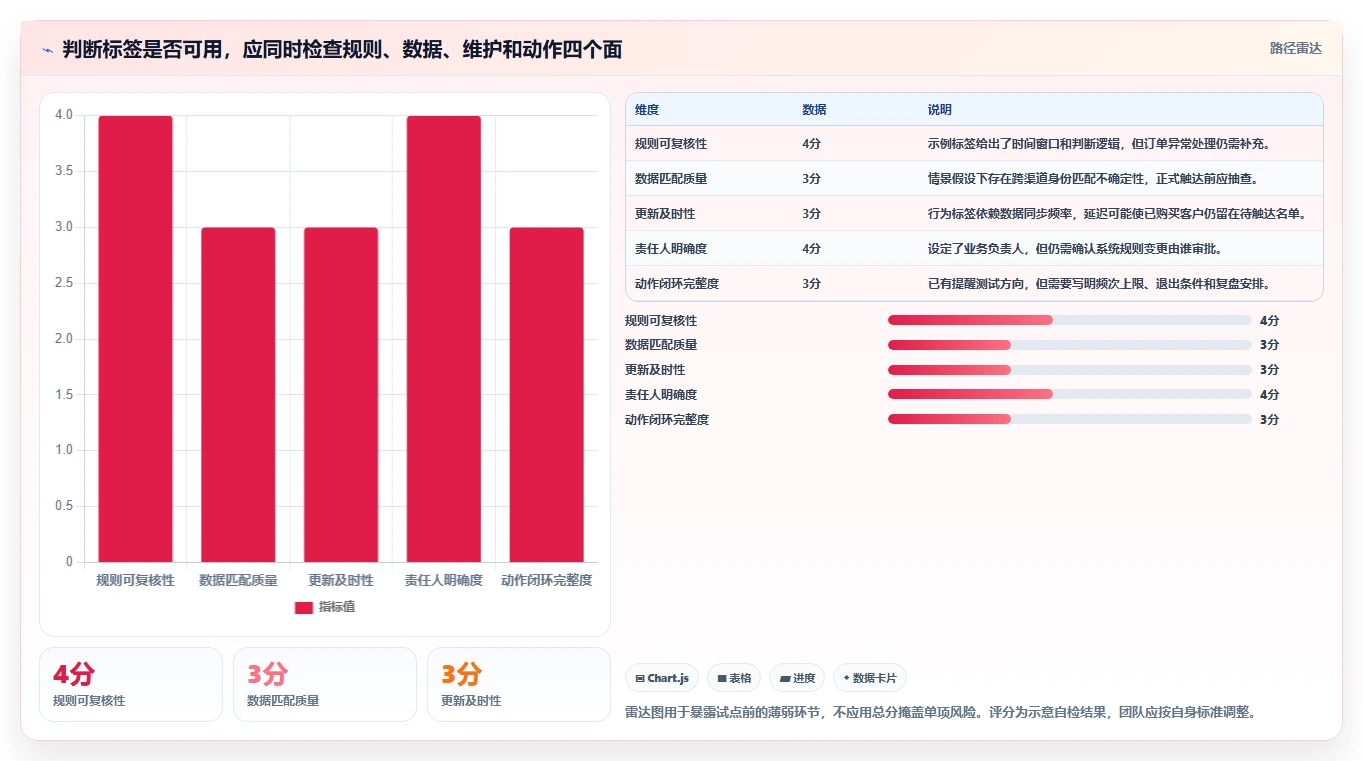Click the 规则可复核性 cell in the table
The height and width of the screenshot is (761, 1363).
(671, 144)
